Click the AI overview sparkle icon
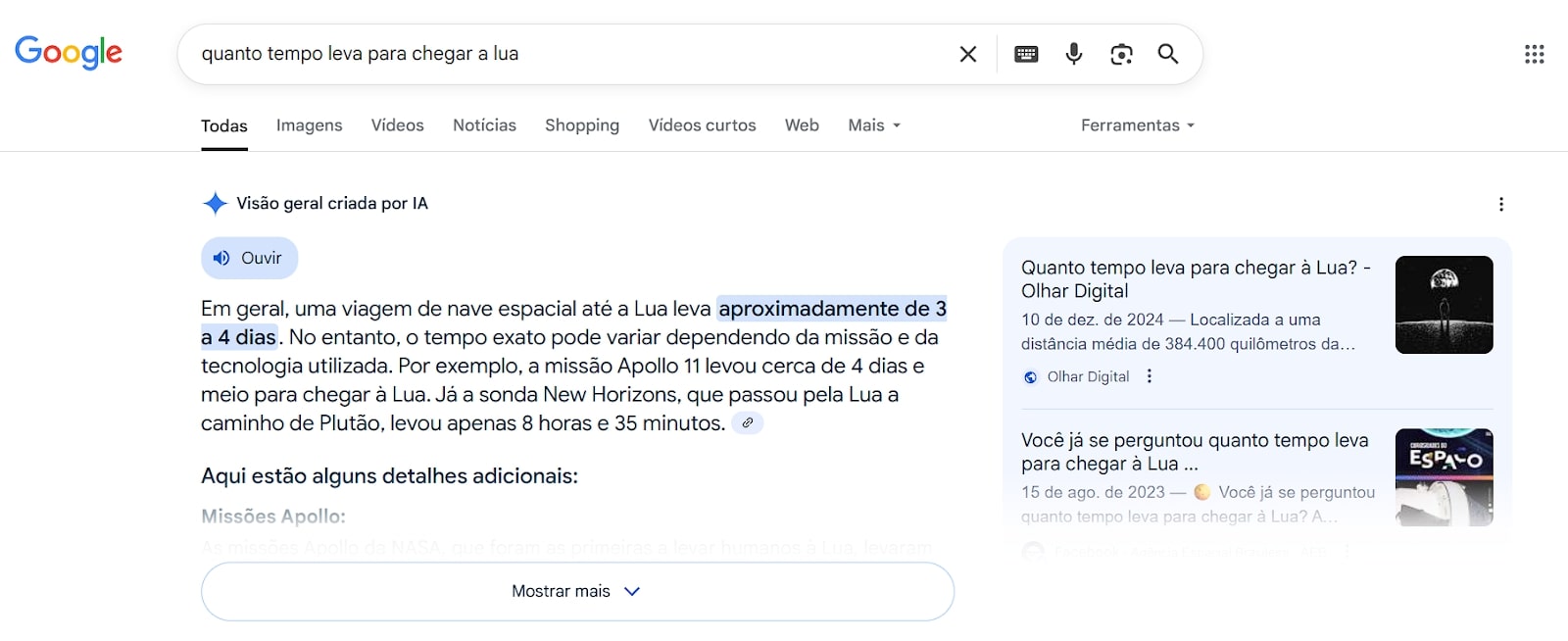Screen dimensions: 1568x641 coord(215,203)
